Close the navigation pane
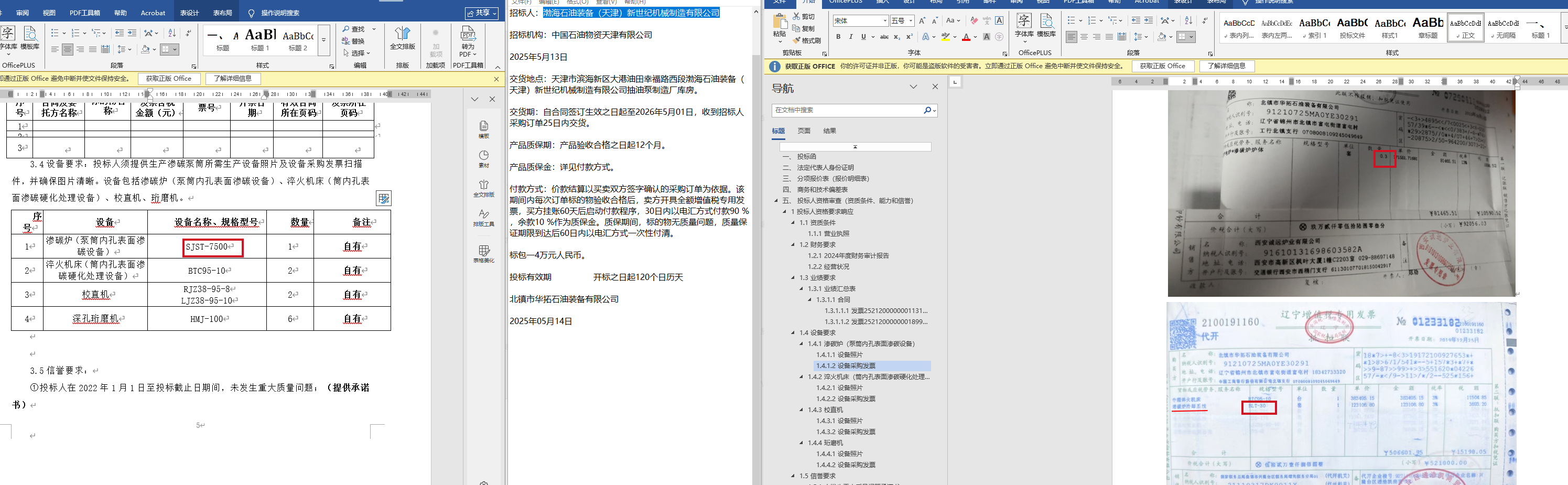Image resolution: width=1568 pixels, height=485 pixels. [x=935, y=87]
